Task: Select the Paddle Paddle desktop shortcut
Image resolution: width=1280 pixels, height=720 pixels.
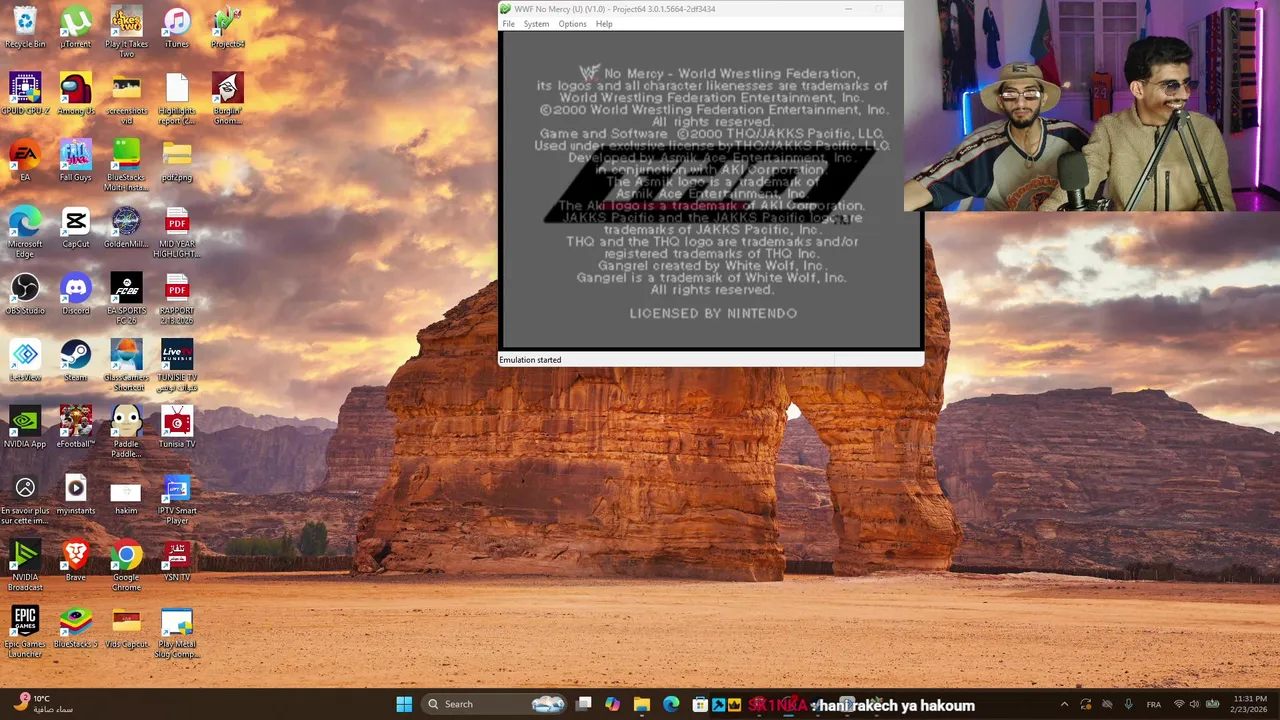Action: coord(126,432)
